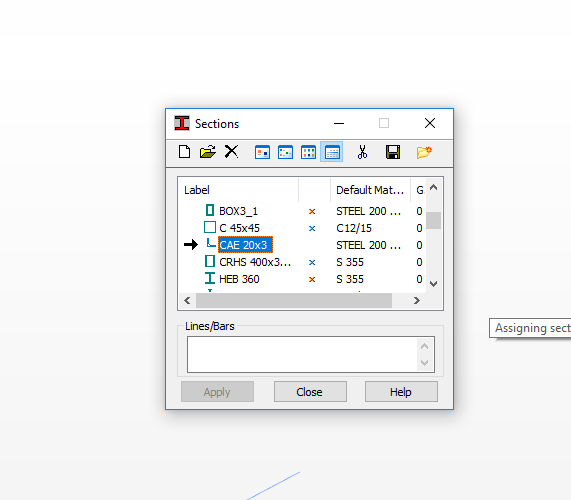Click the new section definition icon
Screen dimensions: 571x500
(184, 152)
